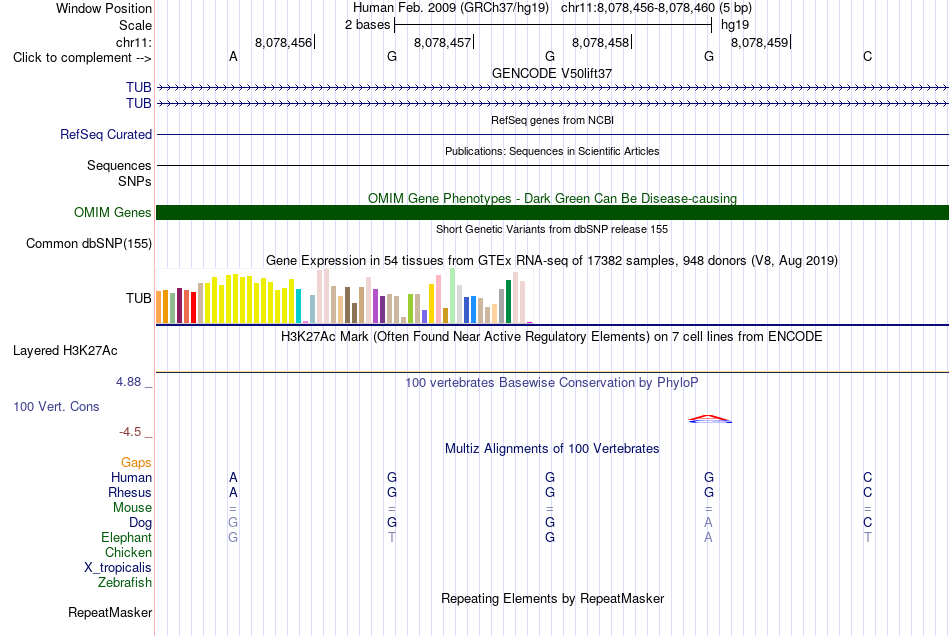950x636 pixels.
Task: Click the RefSeq Curated track label
Action: (105, 134)
